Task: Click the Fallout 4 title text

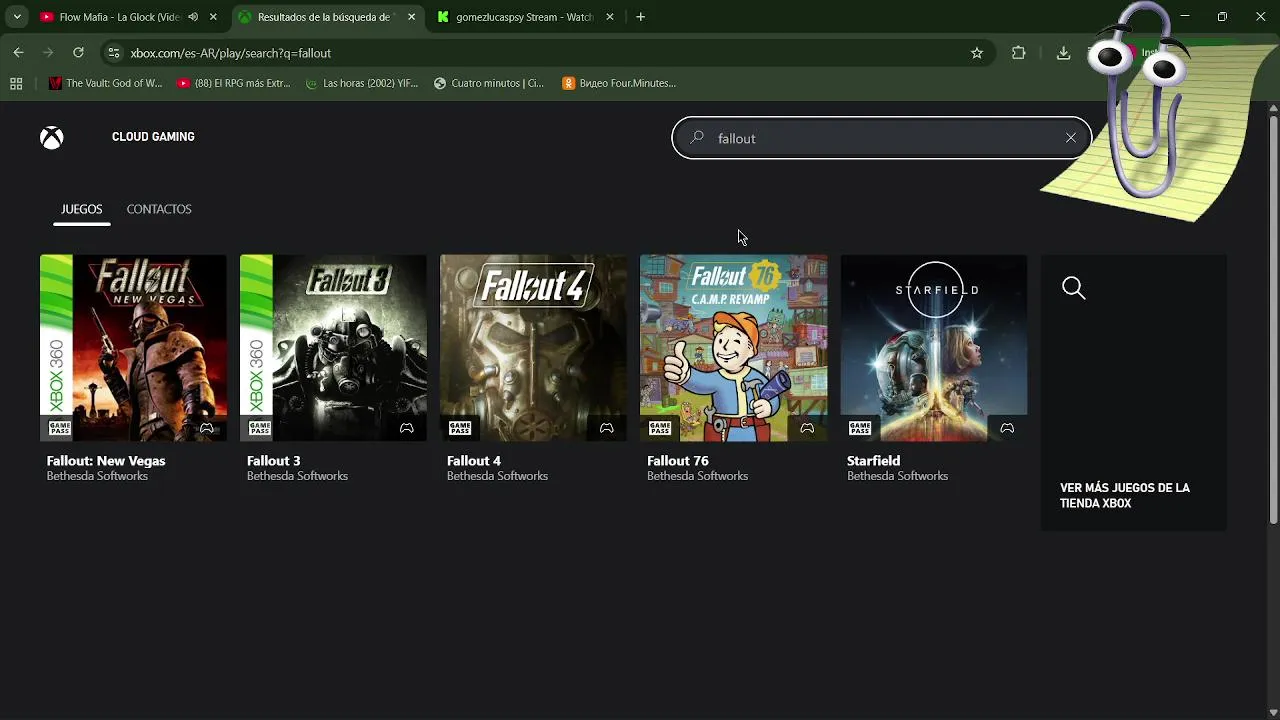Action: [x=473, y=461]
